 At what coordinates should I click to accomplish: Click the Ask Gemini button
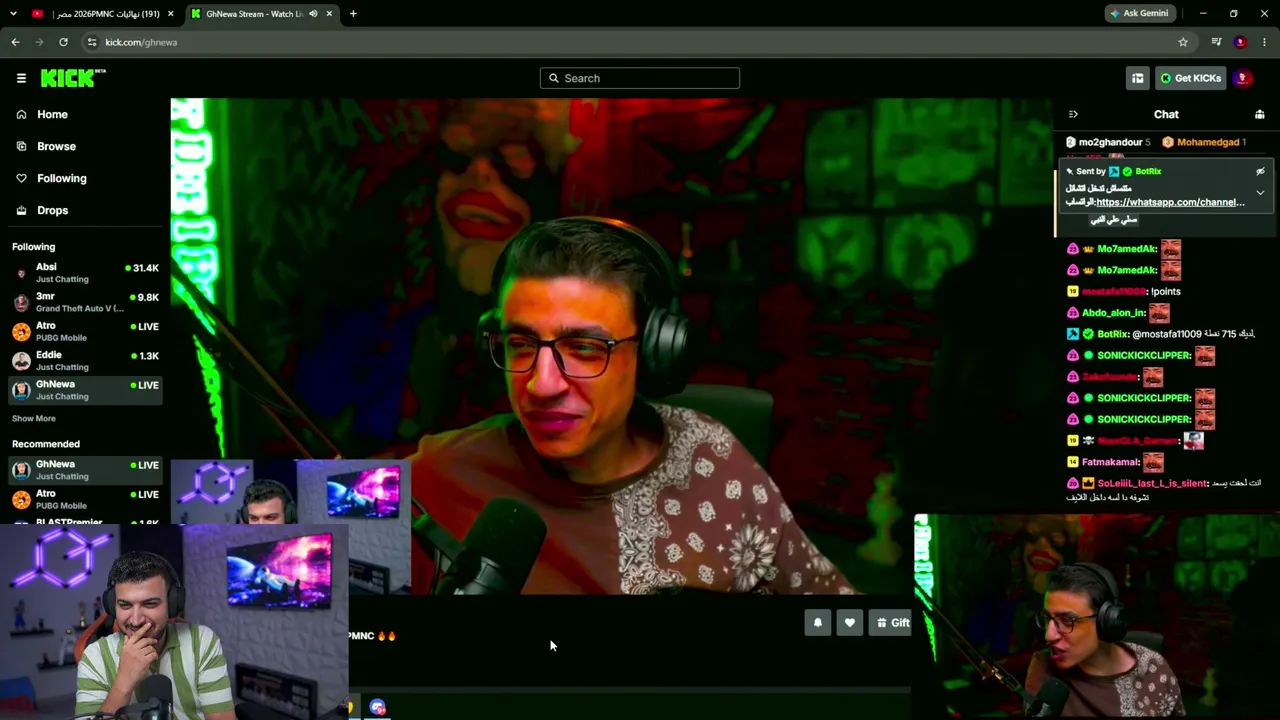tap(1140, 14)
